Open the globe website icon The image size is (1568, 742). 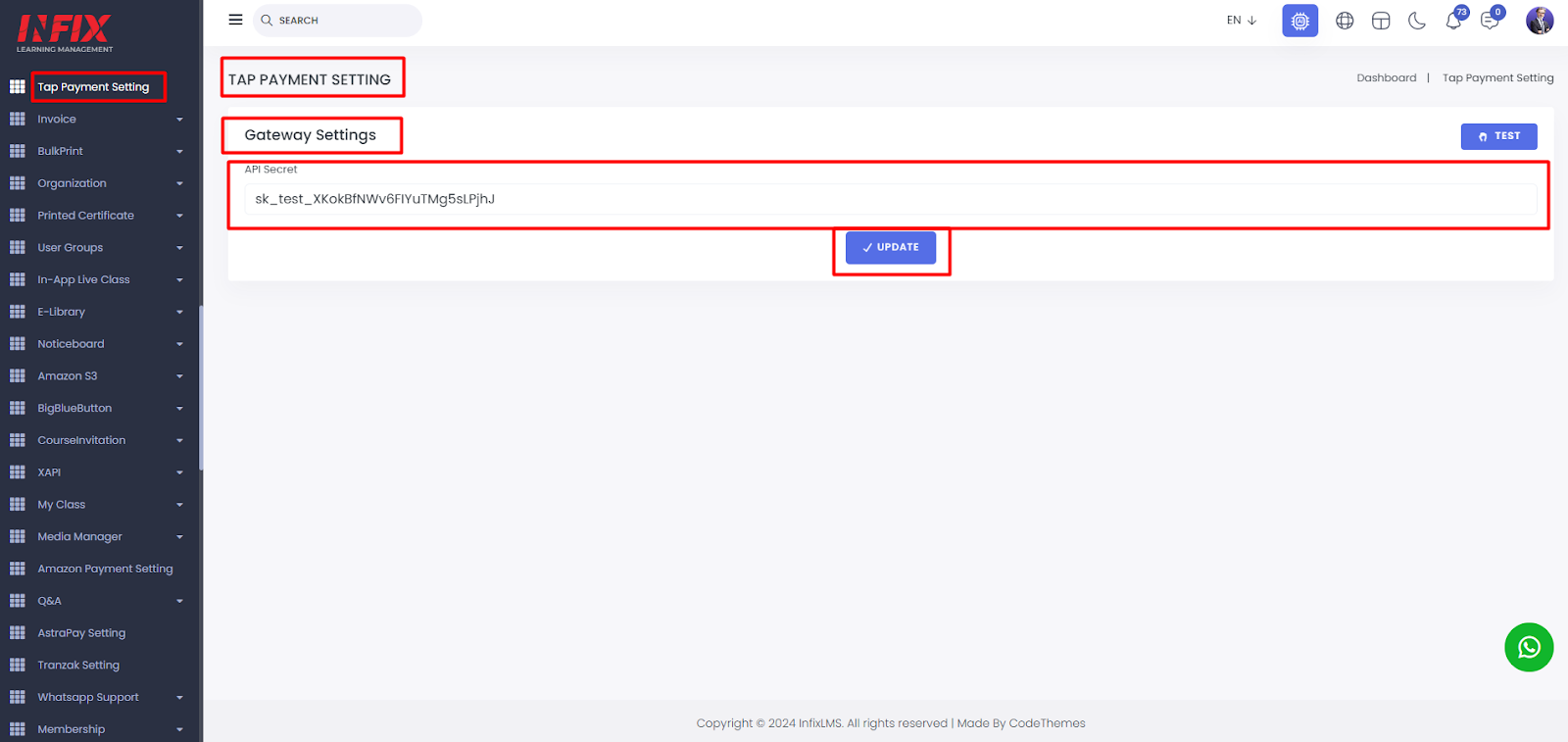tap(1345, 21)
